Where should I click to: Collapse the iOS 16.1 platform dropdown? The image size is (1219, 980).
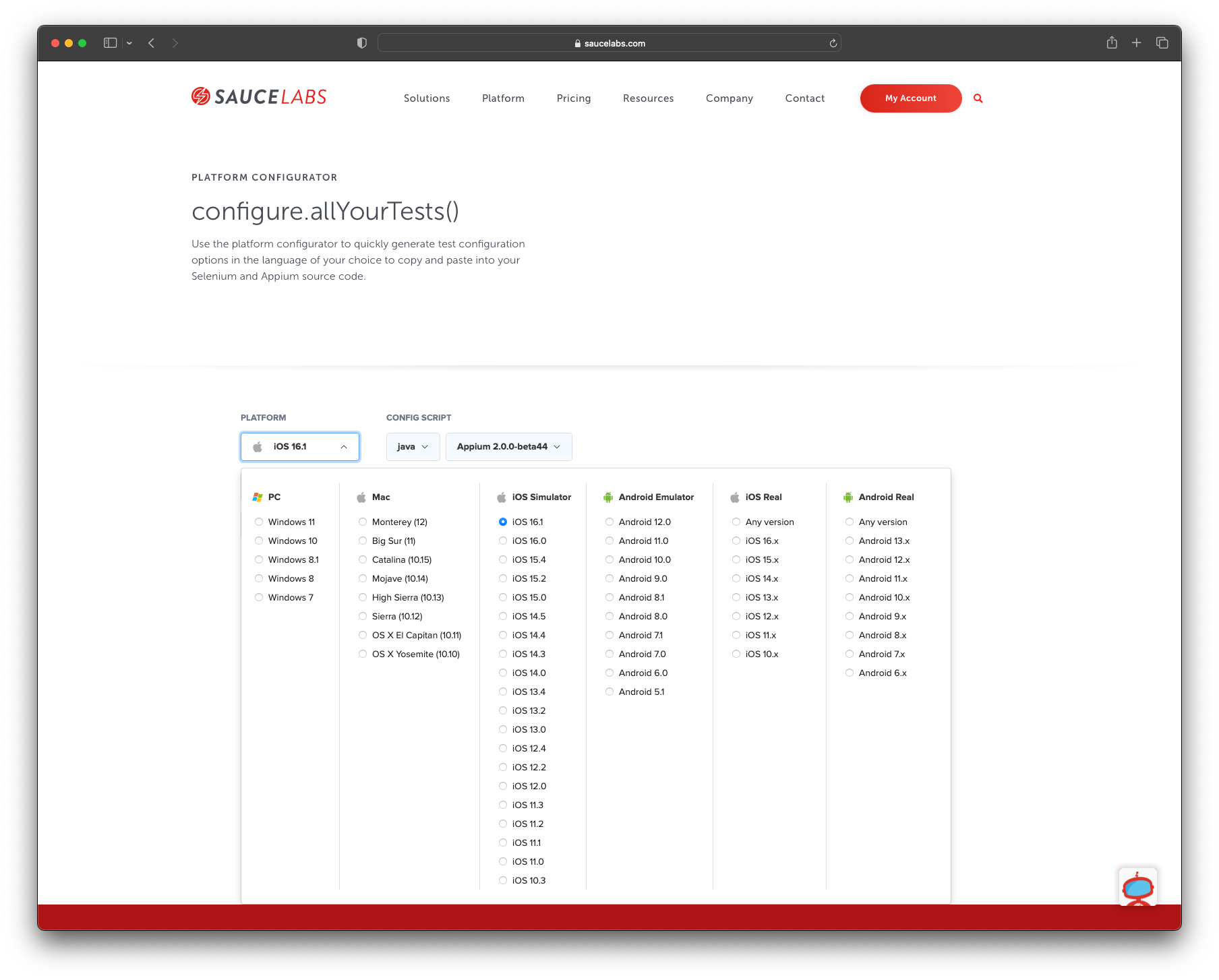tap(300, 447)
